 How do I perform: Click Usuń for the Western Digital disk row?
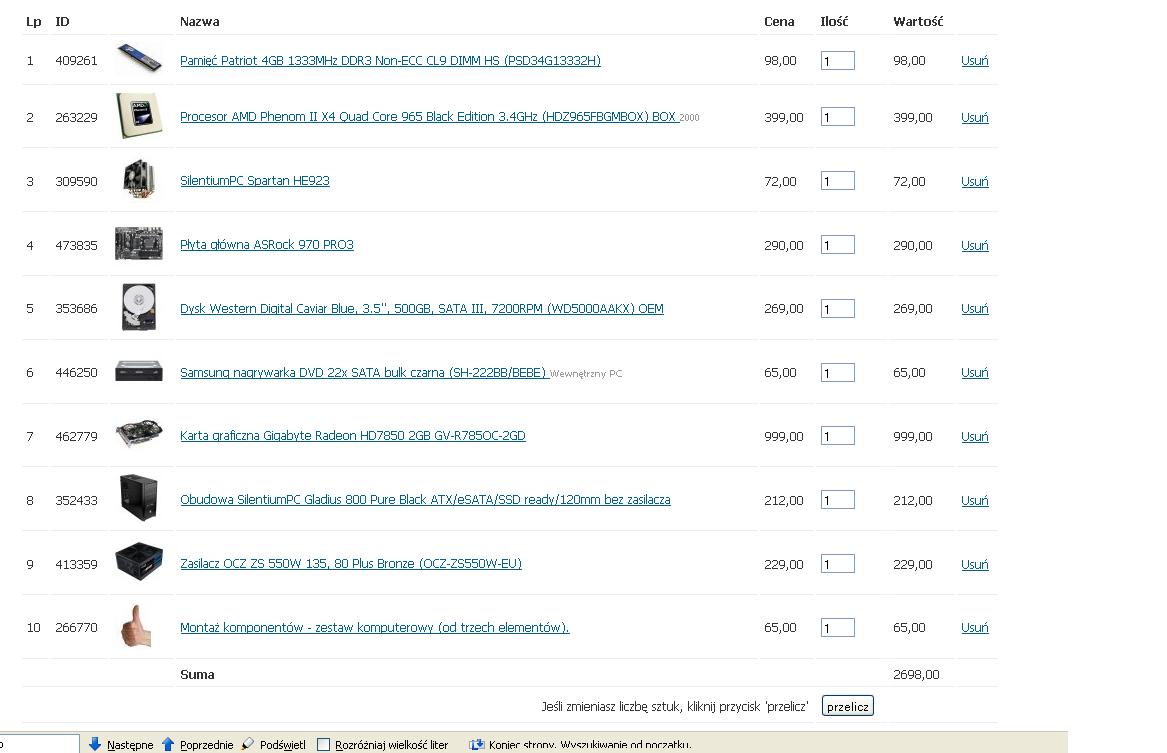[974, 309]
